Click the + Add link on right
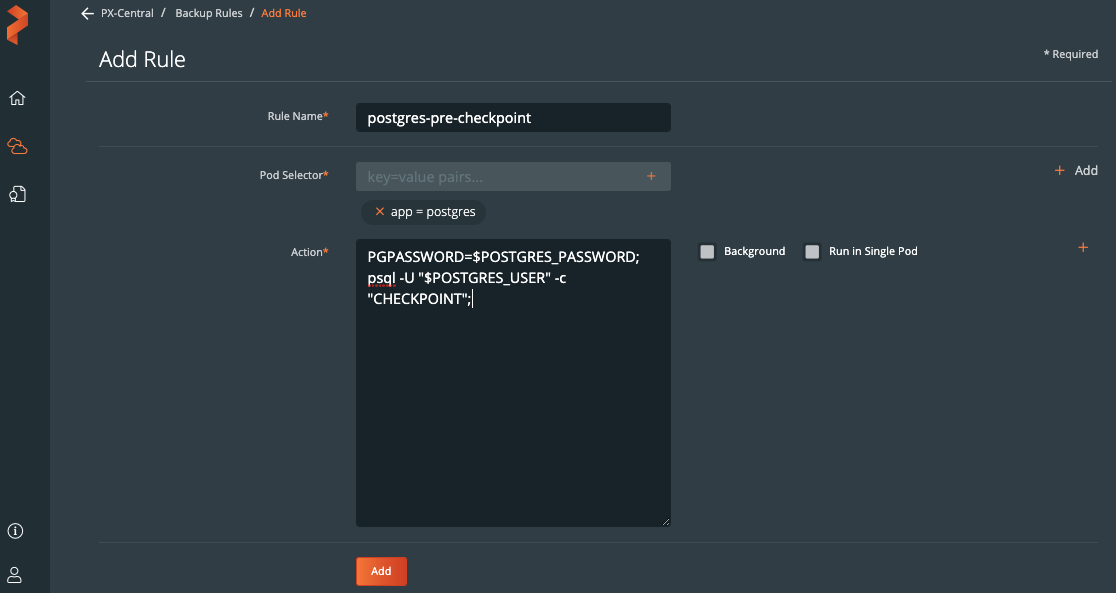The height and width of the screenshot is (593, 1116). point(1076,171)
